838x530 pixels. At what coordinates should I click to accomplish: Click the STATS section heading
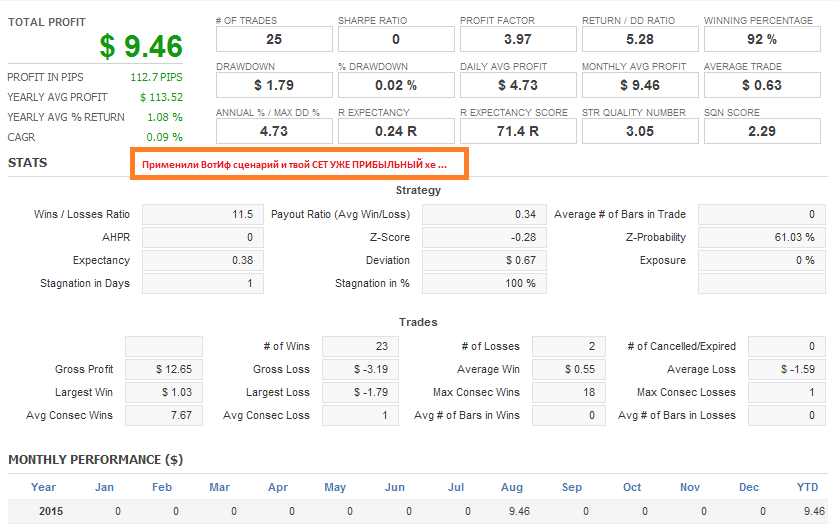click(x=27, y=163)
